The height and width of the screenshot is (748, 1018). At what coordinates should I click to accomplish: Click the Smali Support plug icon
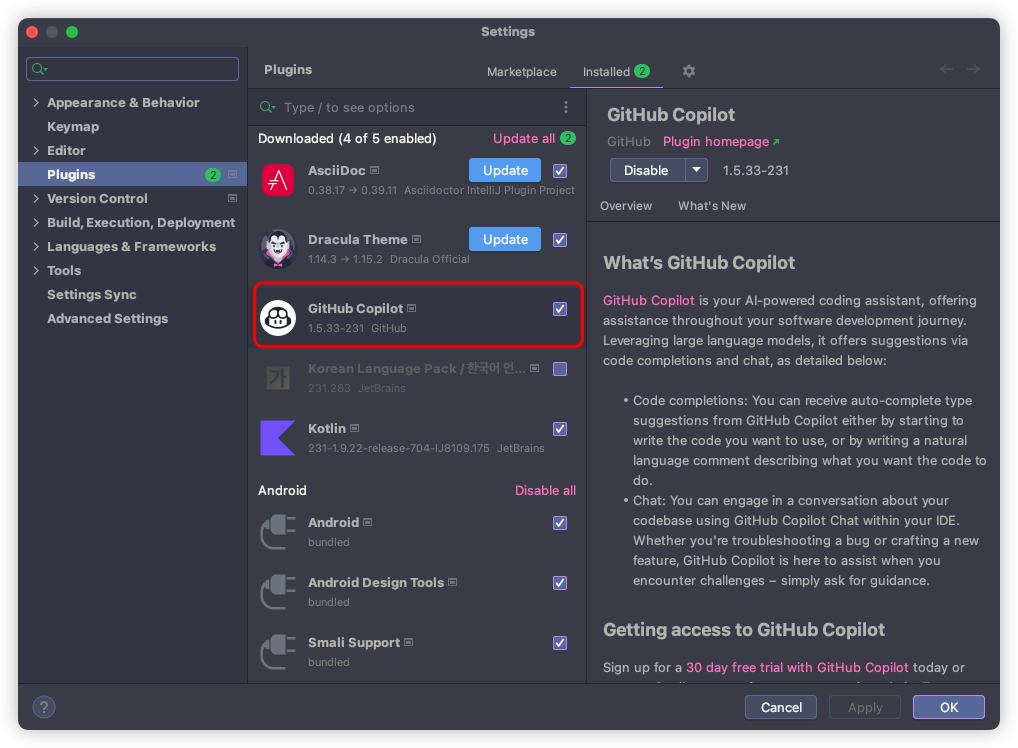278,652
